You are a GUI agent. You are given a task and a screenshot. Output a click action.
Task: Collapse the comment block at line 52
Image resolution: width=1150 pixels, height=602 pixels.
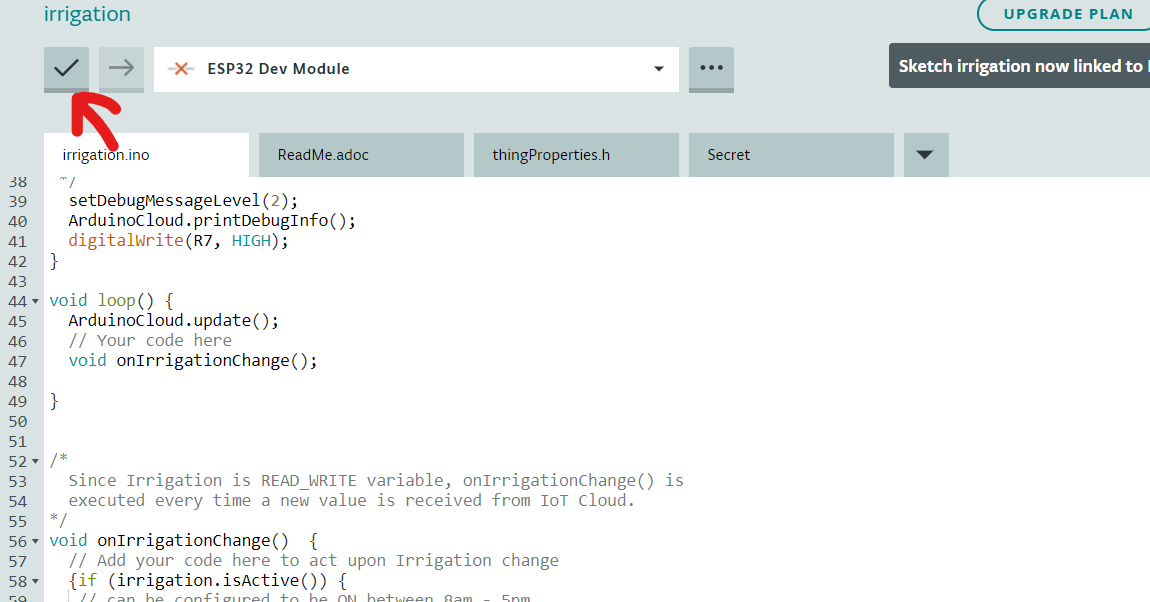click(37, 461)
